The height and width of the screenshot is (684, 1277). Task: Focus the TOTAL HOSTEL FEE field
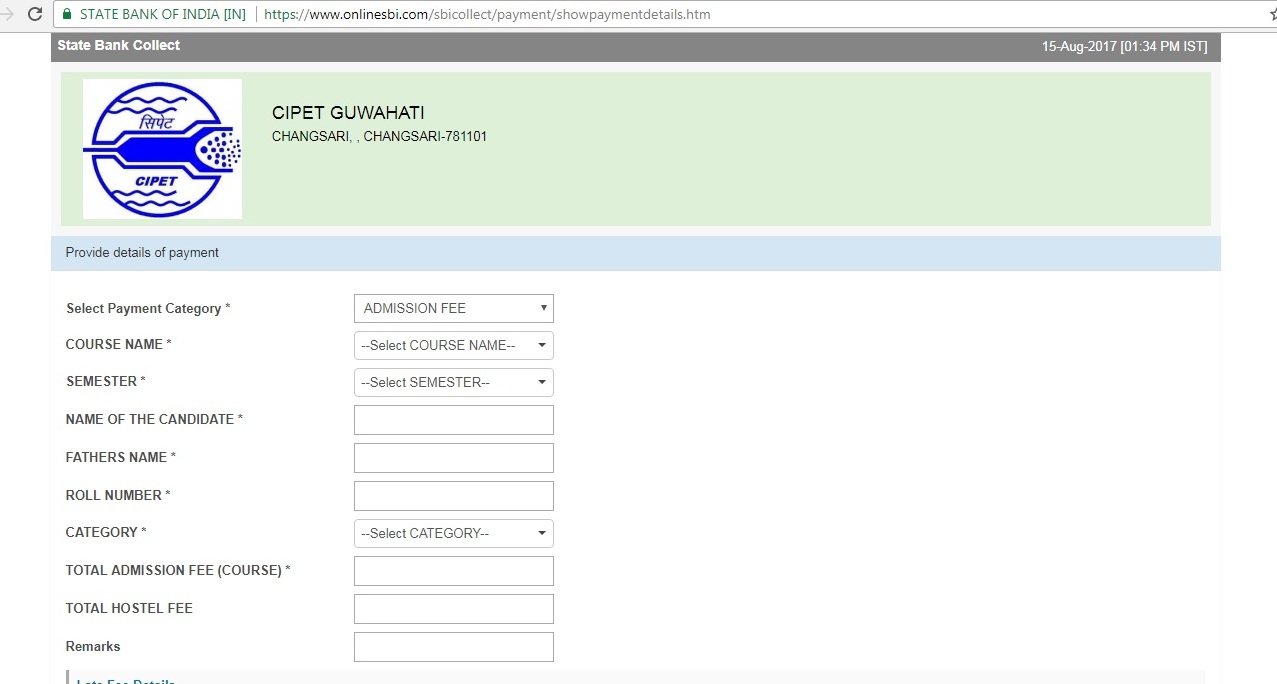click(454, 609)
